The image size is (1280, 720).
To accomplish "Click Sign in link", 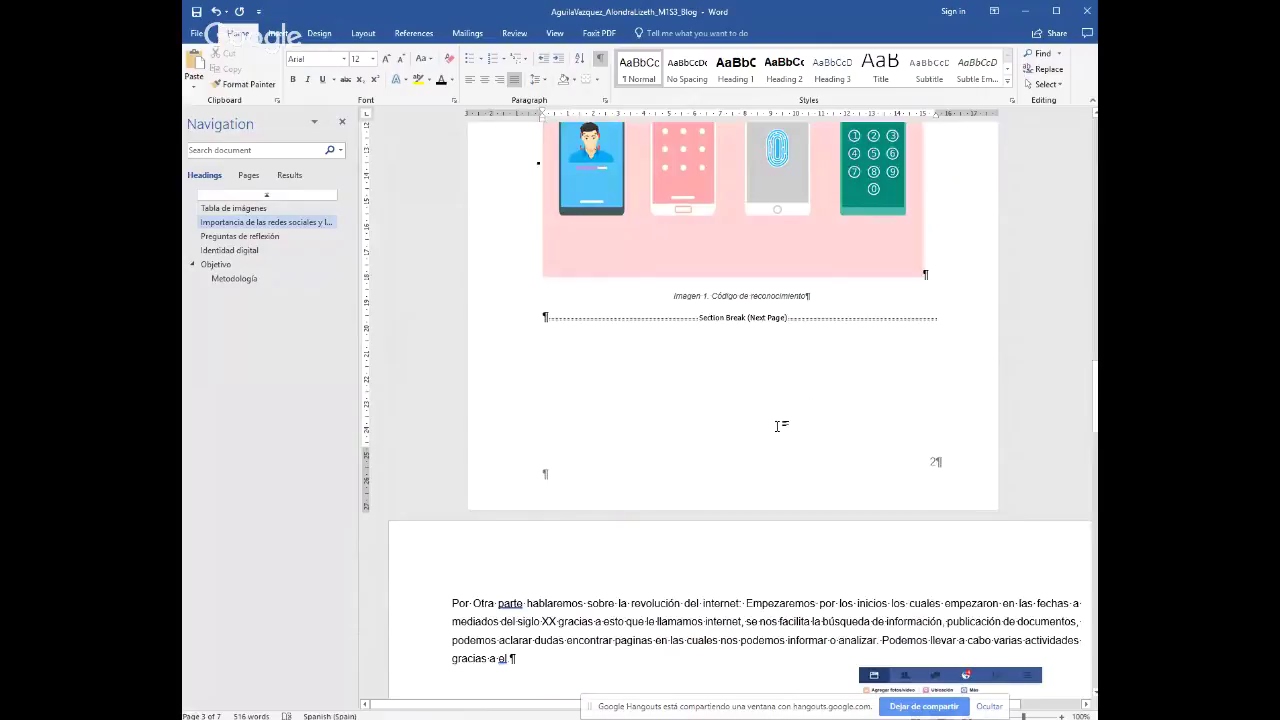I will [x=953, y=12].
